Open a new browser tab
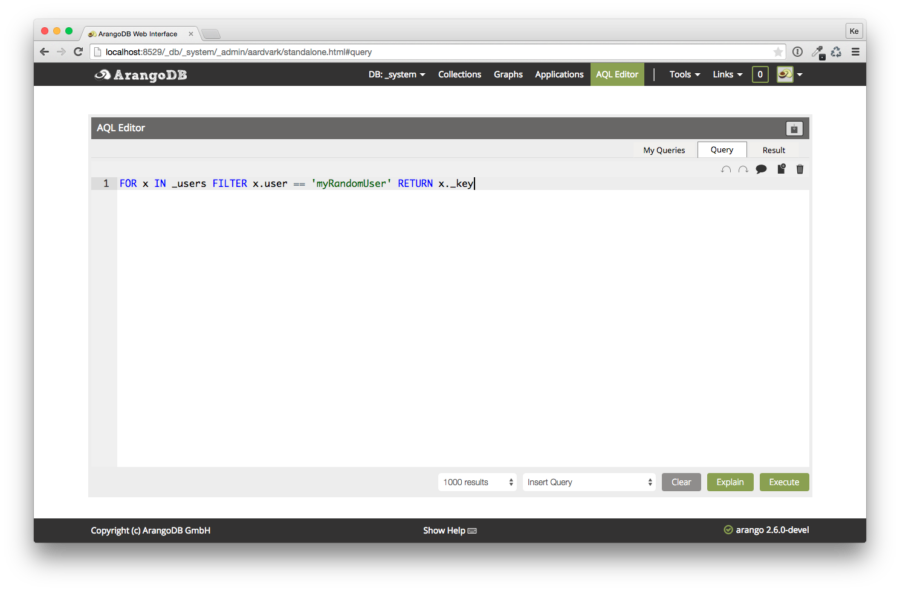 click(x=211, y=34)
